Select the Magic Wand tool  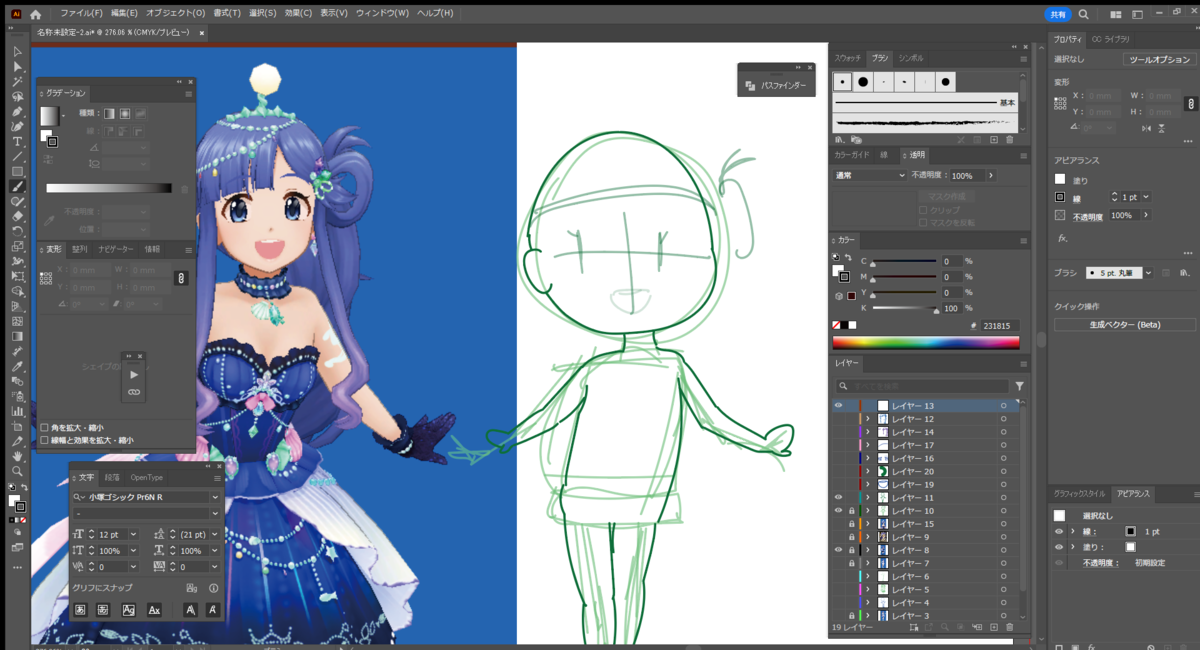[x=18, y=82]
